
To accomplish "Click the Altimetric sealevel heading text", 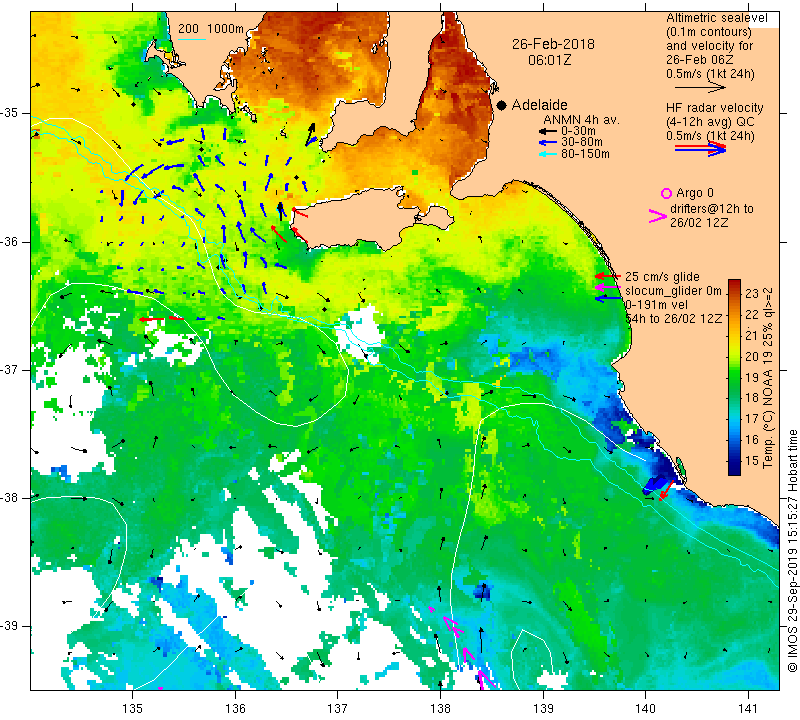I will click(717, 18).
